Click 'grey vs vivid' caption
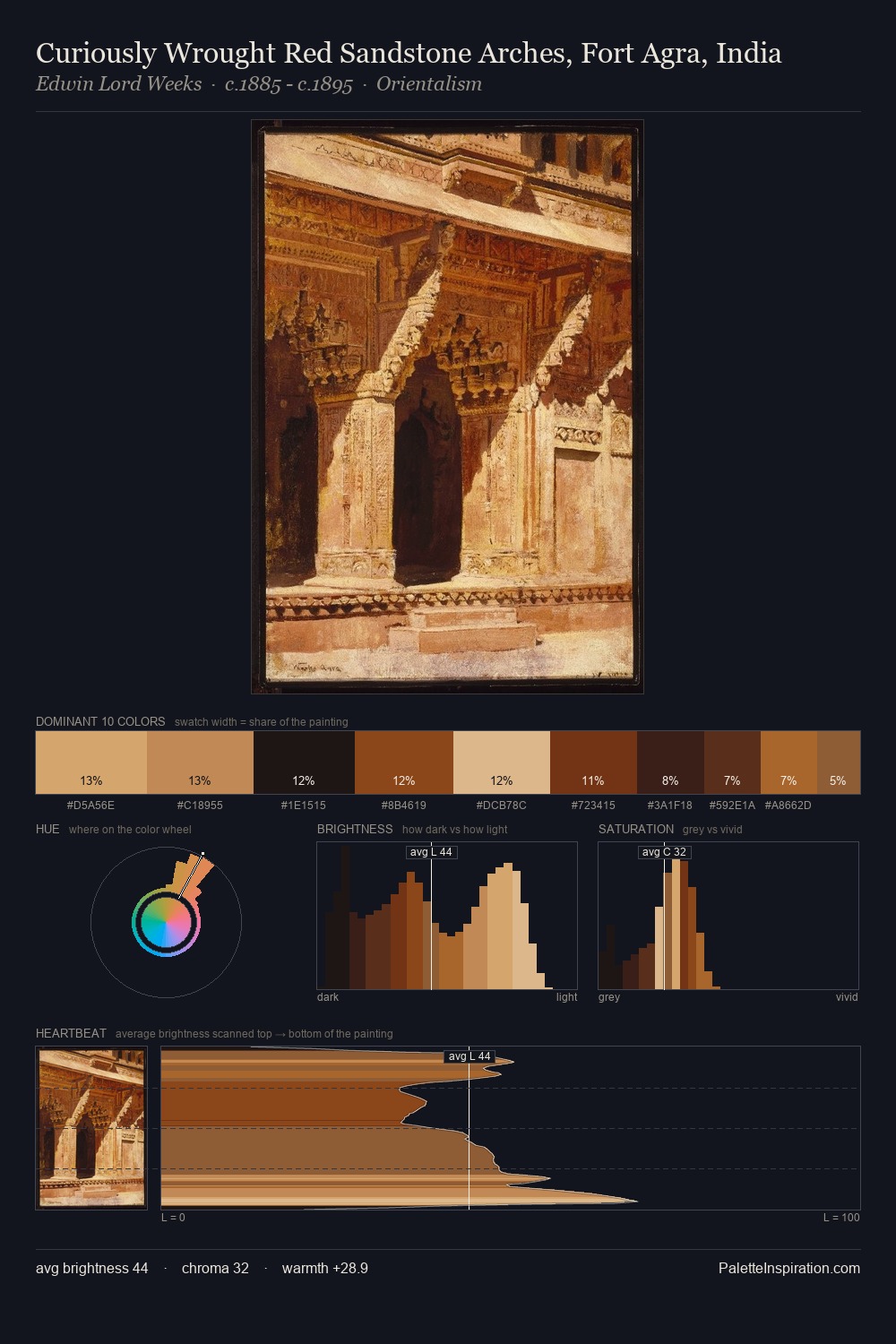Viewport: 896px width, 1344px height. (x=712, y=830)
